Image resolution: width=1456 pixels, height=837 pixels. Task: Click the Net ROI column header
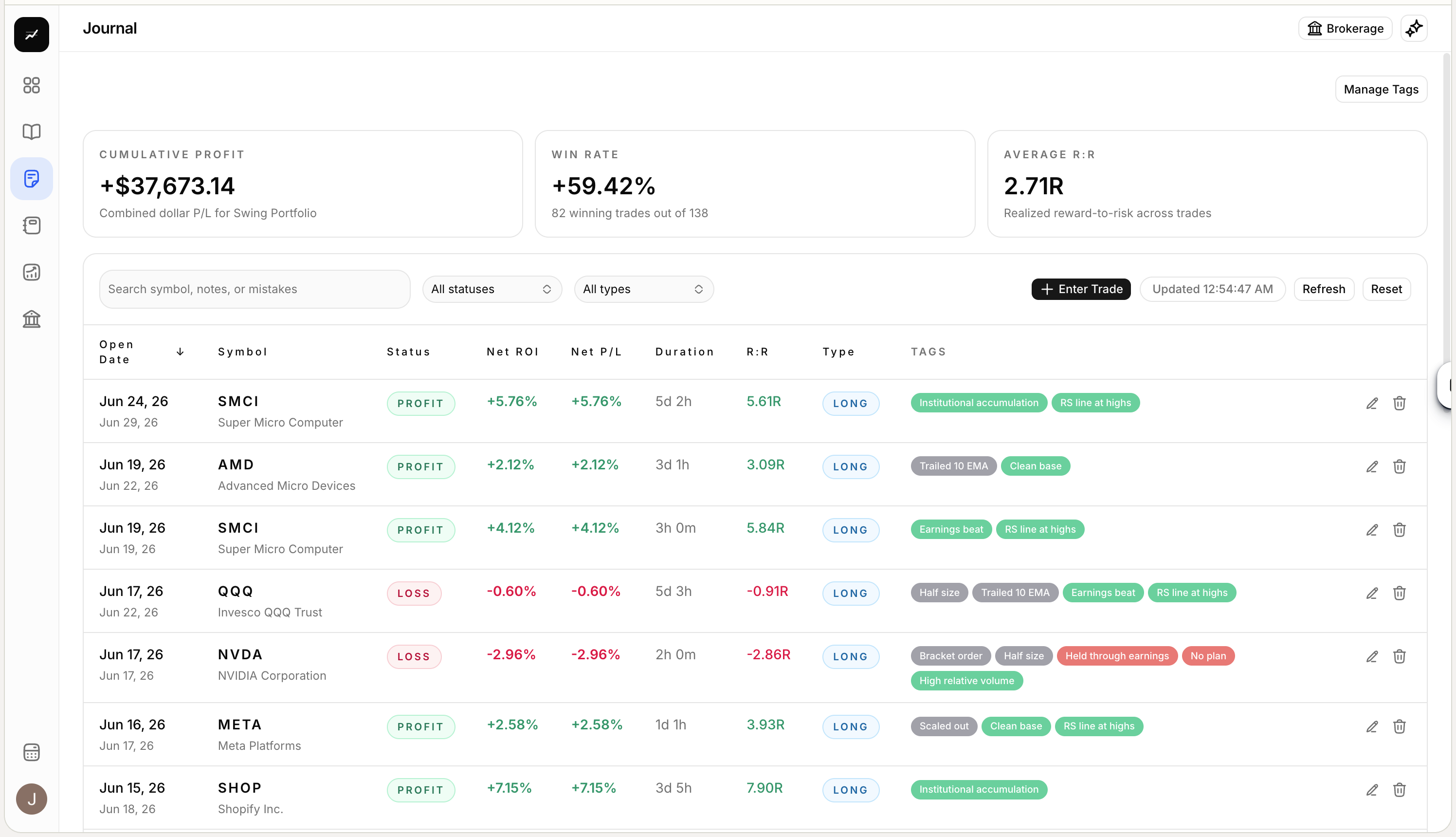point(512,352)
